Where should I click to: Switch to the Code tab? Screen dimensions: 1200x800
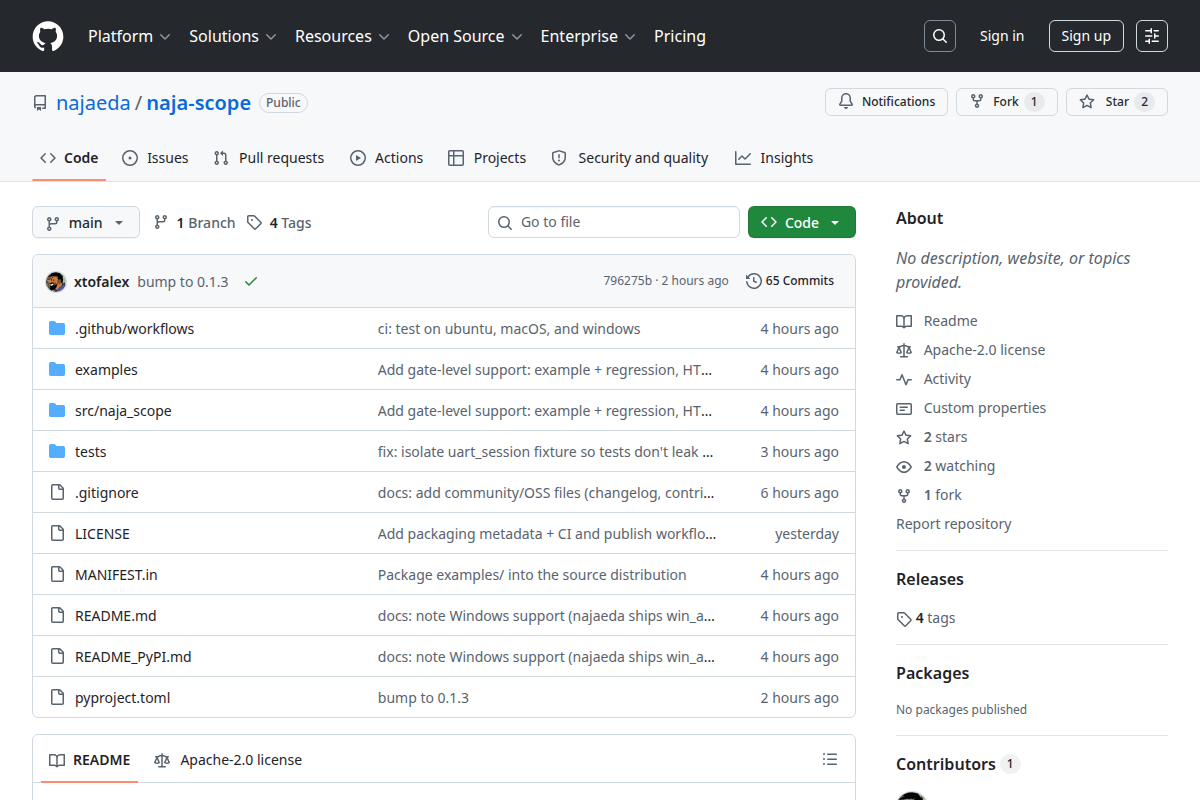tap(69, 158)
